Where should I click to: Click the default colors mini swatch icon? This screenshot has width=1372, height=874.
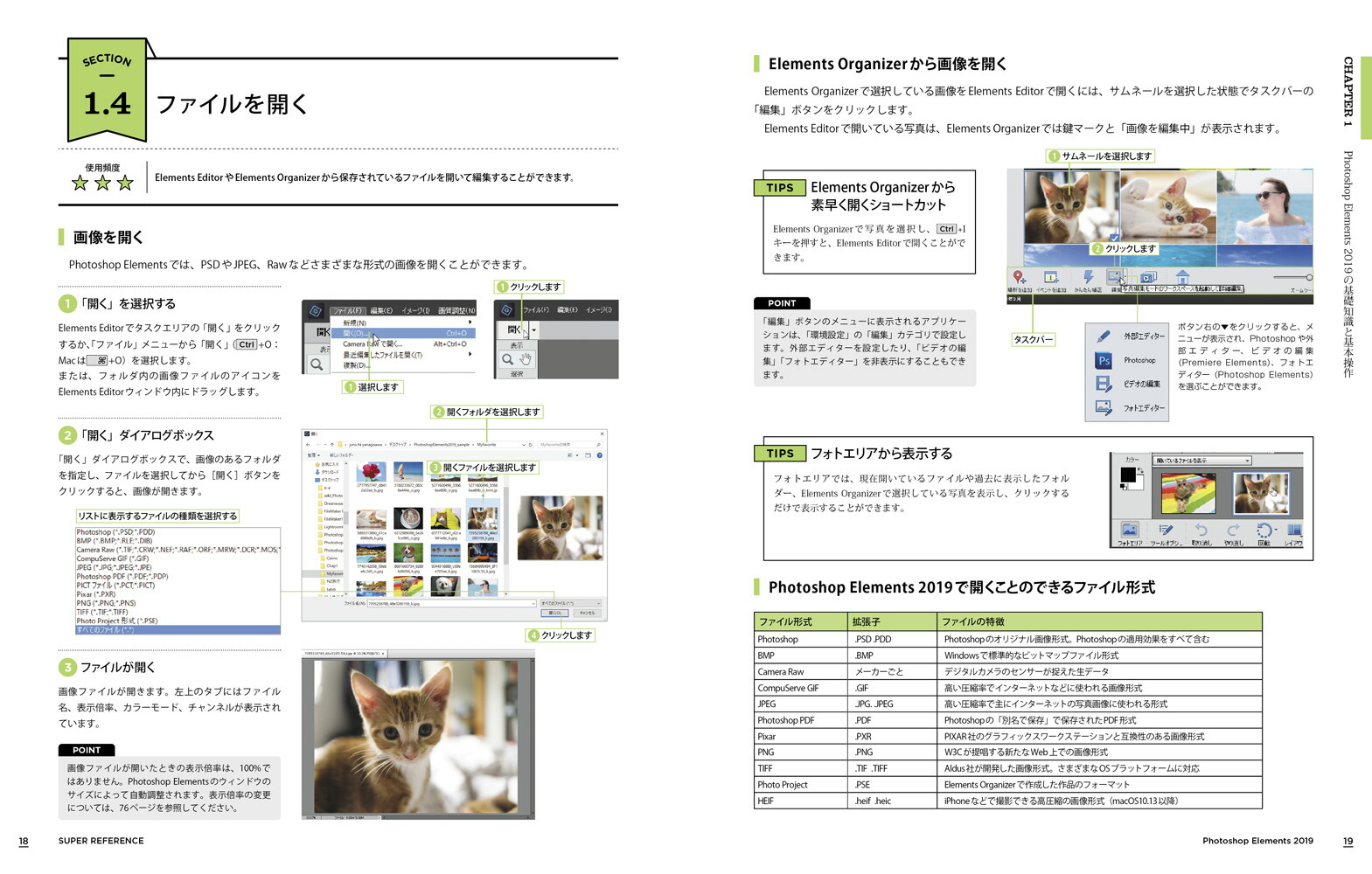[x=1124, y=487]
